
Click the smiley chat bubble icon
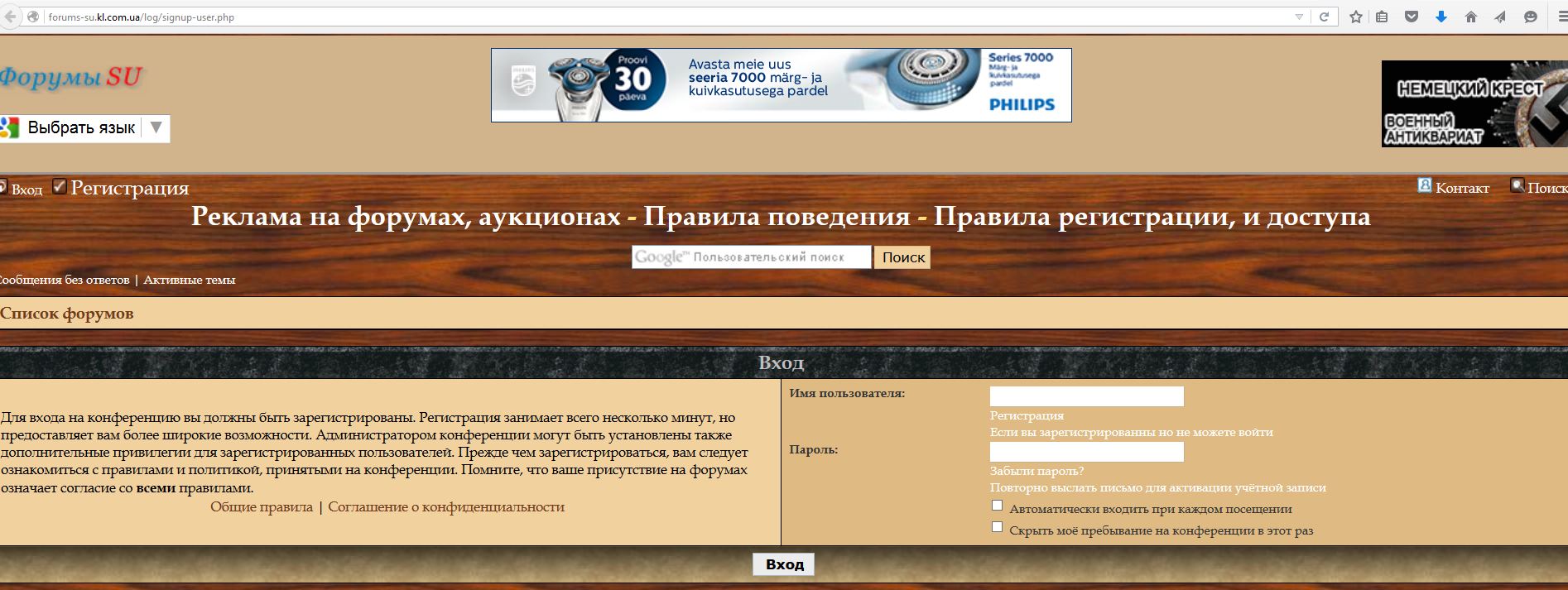(1531, 17)
